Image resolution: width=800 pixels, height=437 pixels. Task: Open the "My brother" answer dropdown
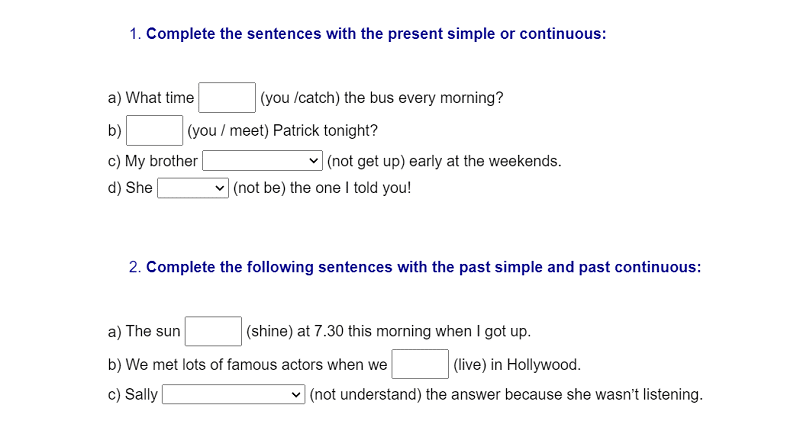point(262,161)
